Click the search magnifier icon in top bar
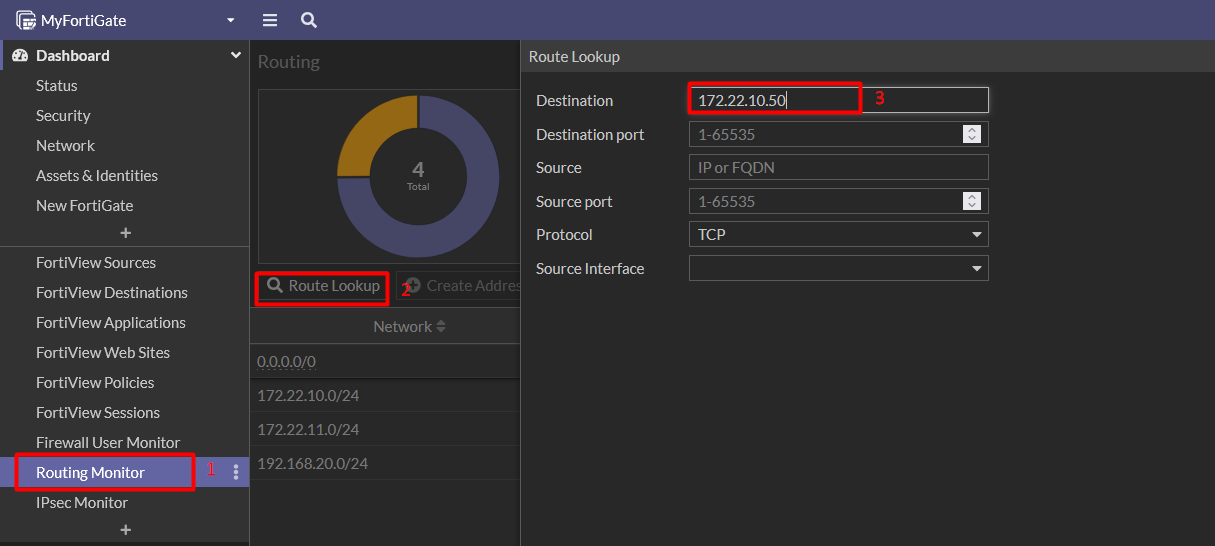The width and height of the screenshot is (1215, 546). [309, 20]
